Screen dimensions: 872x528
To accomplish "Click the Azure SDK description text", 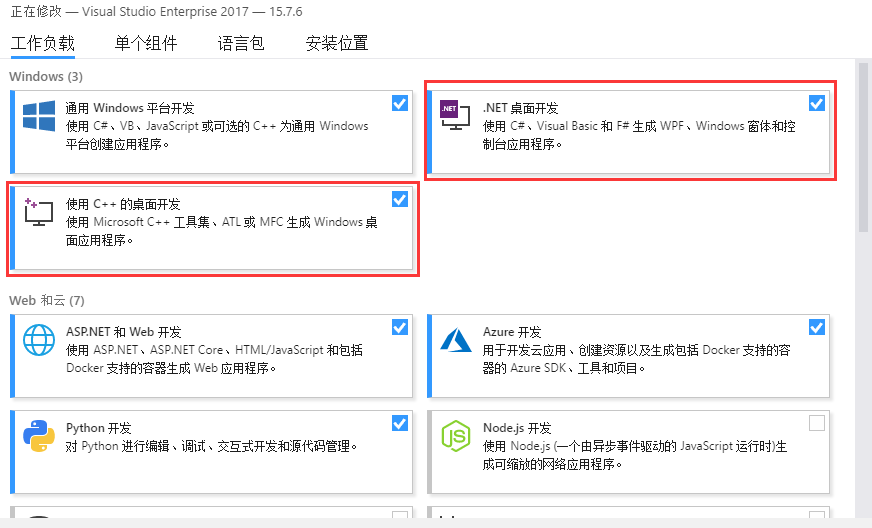I will (636, 359).
